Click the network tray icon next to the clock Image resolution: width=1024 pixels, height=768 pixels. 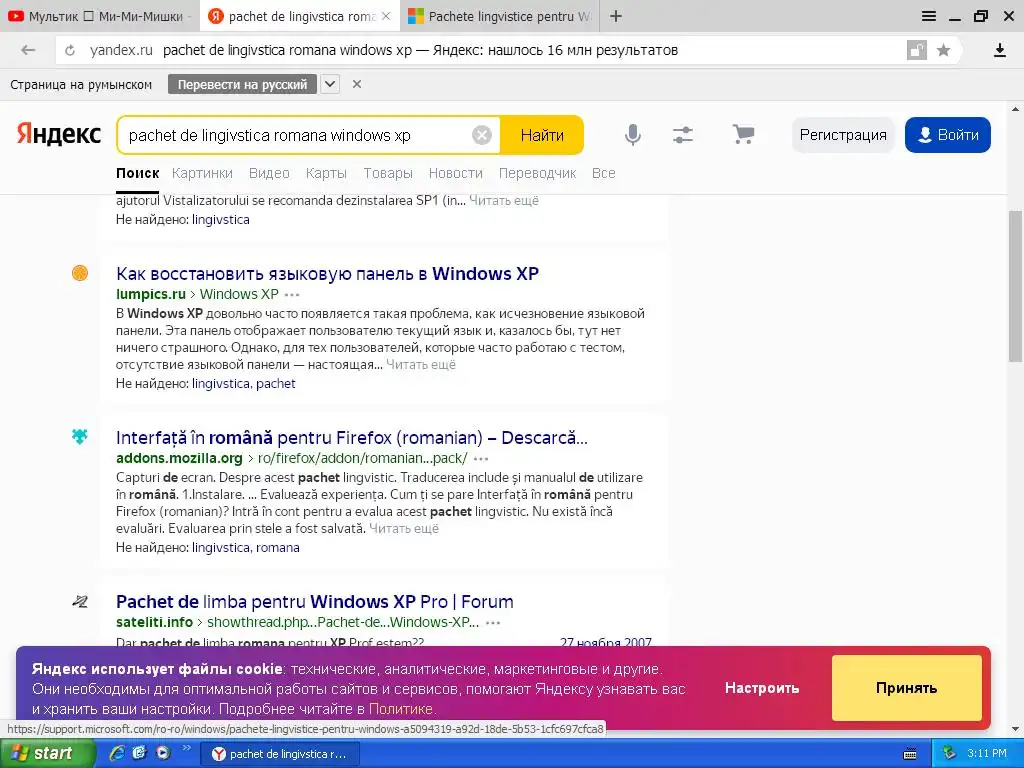(950, 754)
